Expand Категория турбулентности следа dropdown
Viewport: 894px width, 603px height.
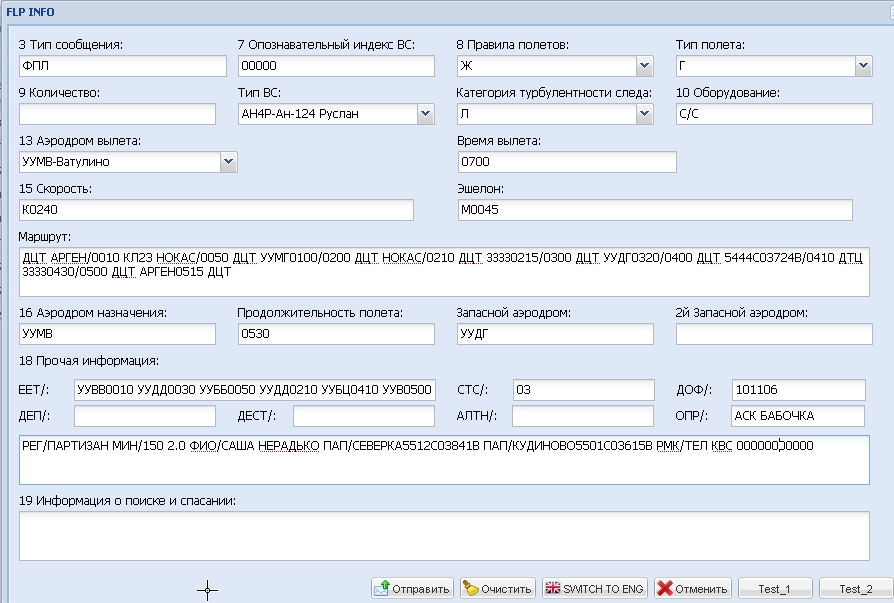coord(645,114)
